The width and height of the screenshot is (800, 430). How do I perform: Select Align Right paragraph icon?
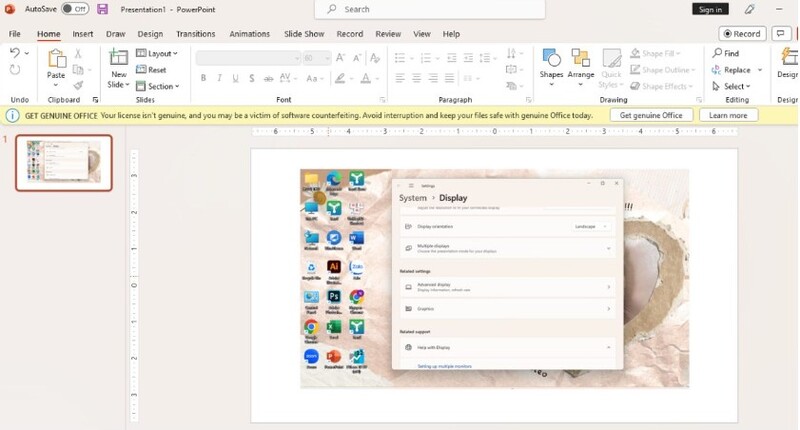point(433,78)
